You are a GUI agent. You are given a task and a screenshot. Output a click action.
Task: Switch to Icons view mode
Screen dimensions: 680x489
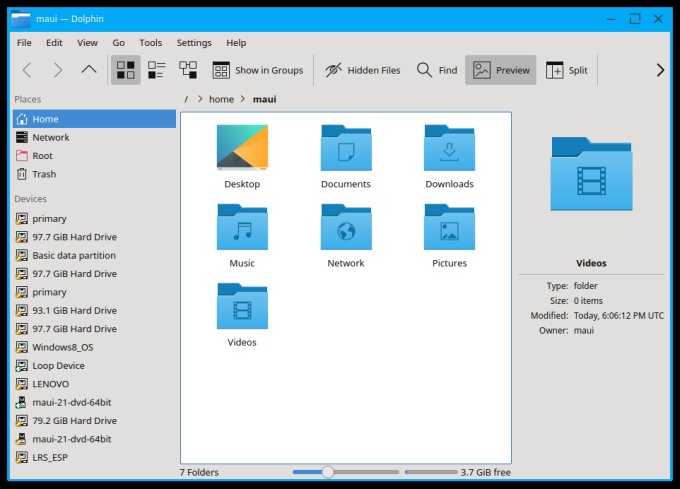[125, 70]
